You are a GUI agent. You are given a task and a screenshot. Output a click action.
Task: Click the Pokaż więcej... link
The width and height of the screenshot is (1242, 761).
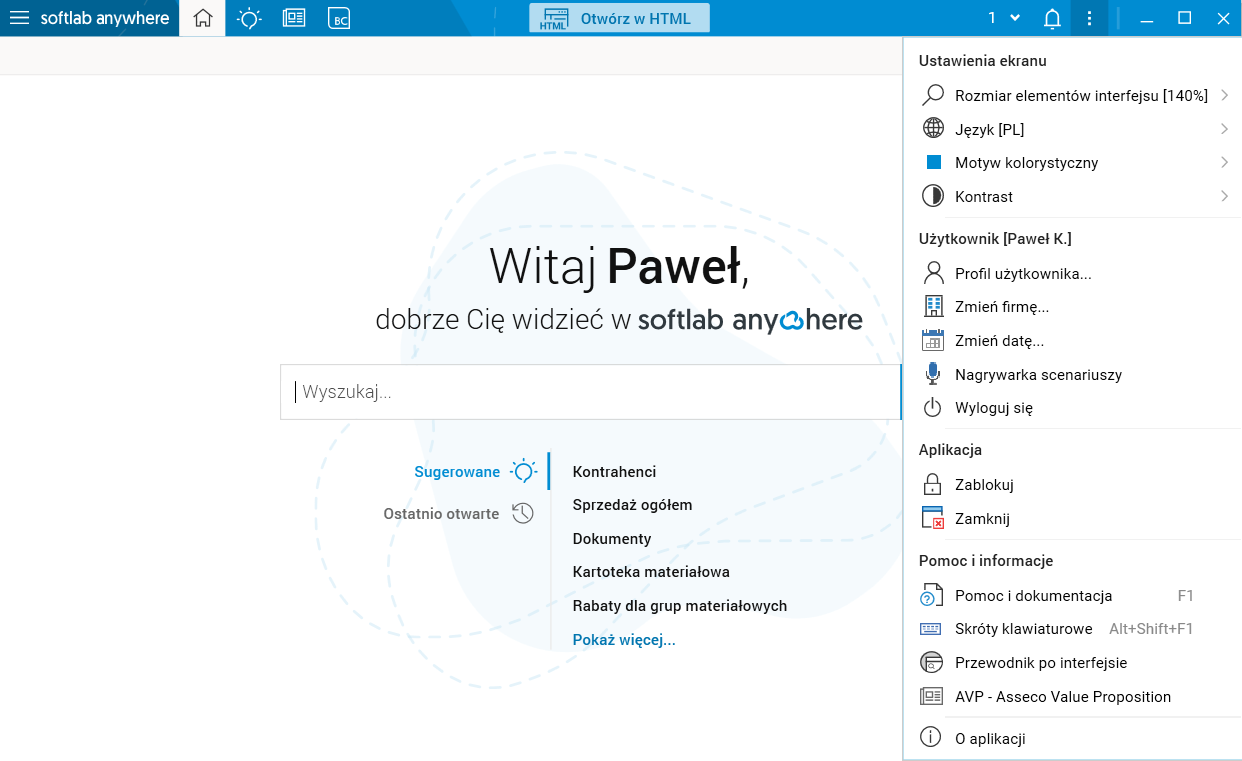point(624,640)
